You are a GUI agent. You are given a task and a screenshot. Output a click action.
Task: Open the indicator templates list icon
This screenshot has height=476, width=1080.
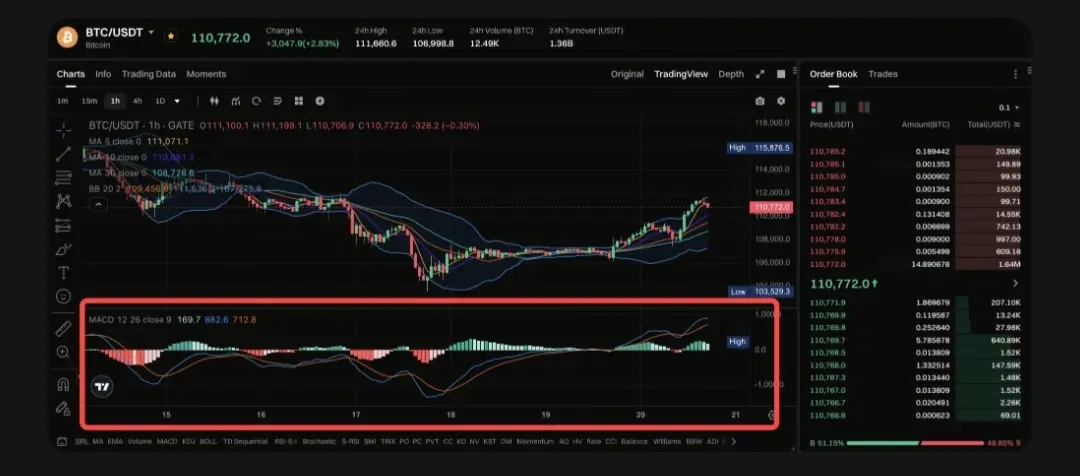[x=278, y=101]
